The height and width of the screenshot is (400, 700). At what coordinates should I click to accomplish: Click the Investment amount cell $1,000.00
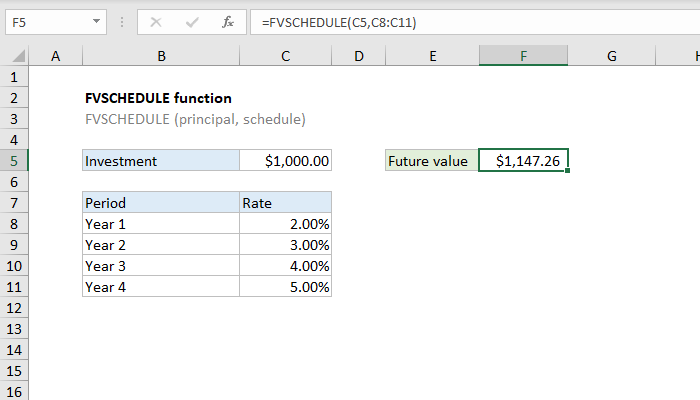pyautogui.click(x=285, y=161)
